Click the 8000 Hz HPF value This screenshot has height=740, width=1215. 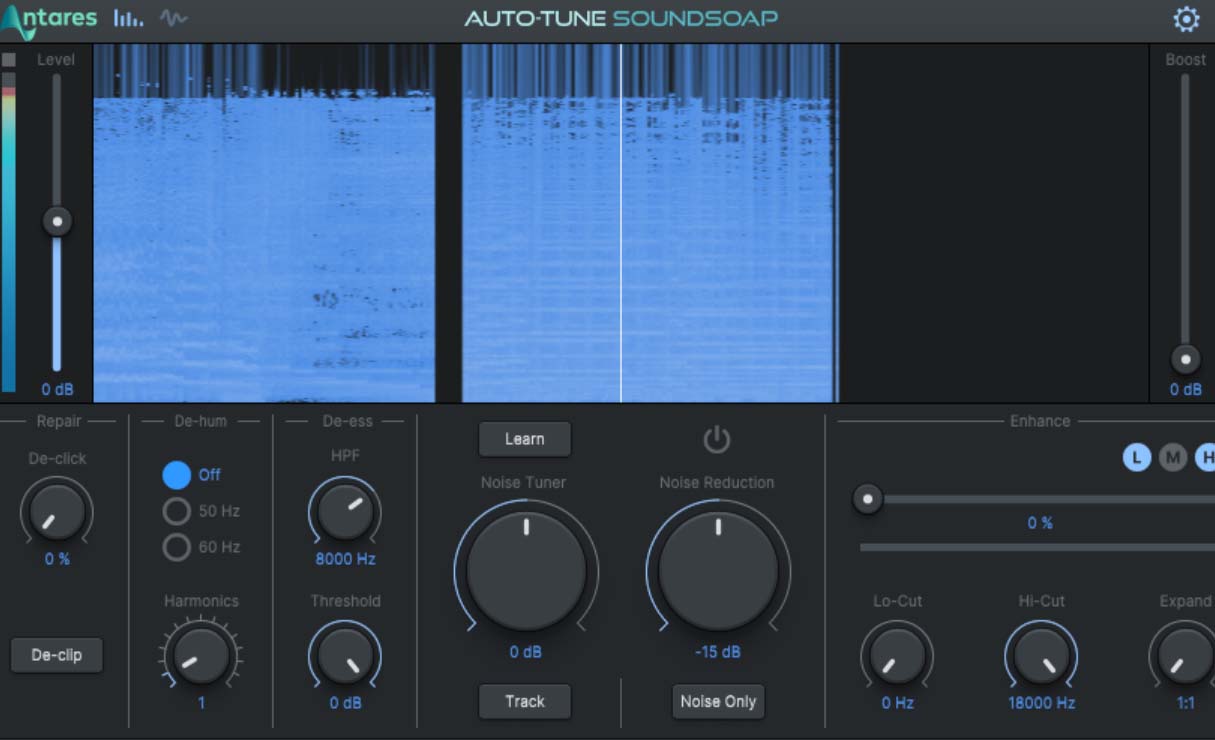345,559
